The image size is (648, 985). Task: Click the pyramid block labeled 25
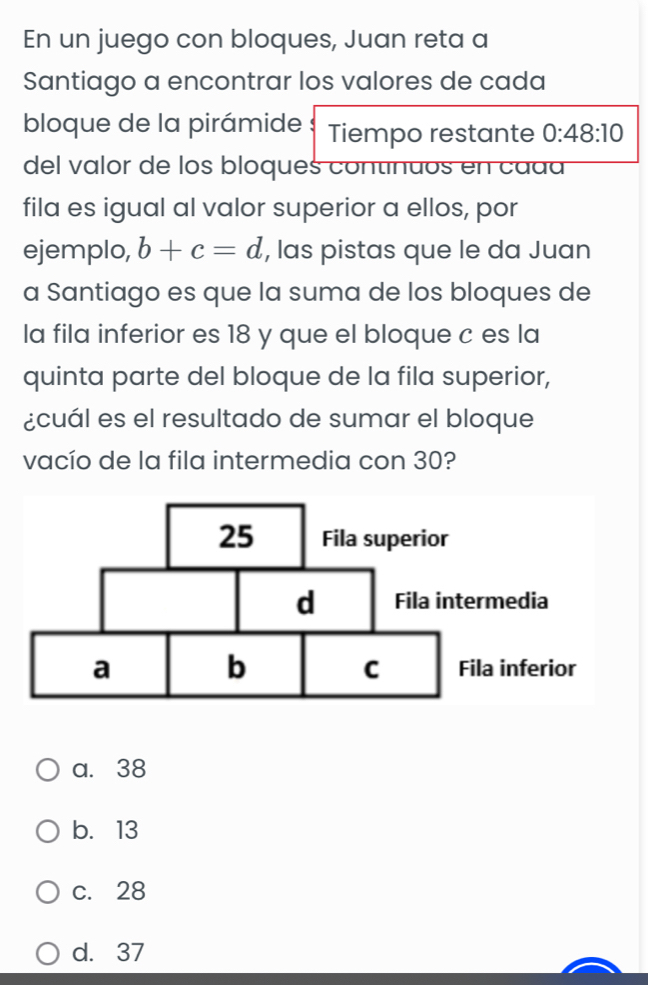coord(235,536)
